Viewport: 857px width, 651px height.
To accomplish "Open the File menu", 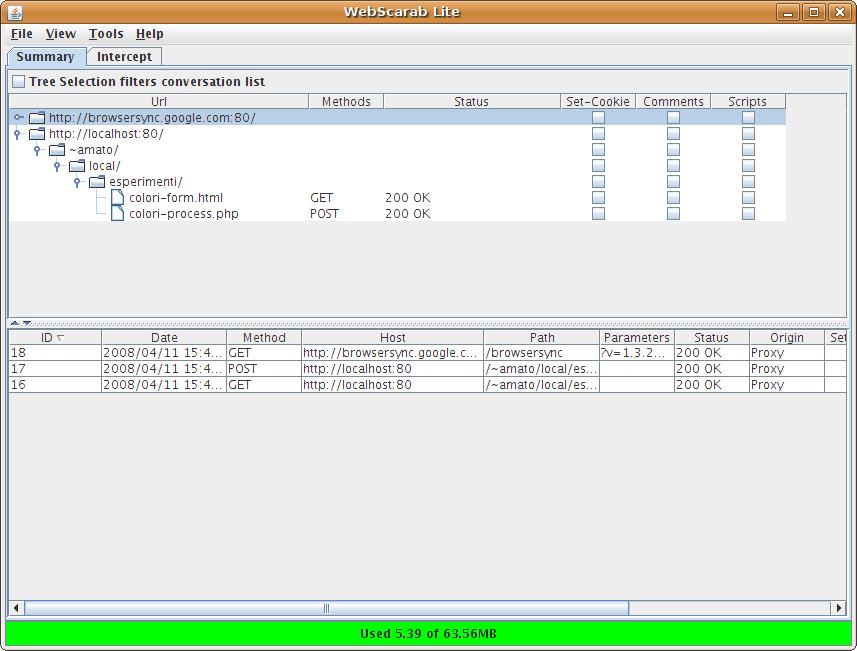I will [x=22, y=34].
